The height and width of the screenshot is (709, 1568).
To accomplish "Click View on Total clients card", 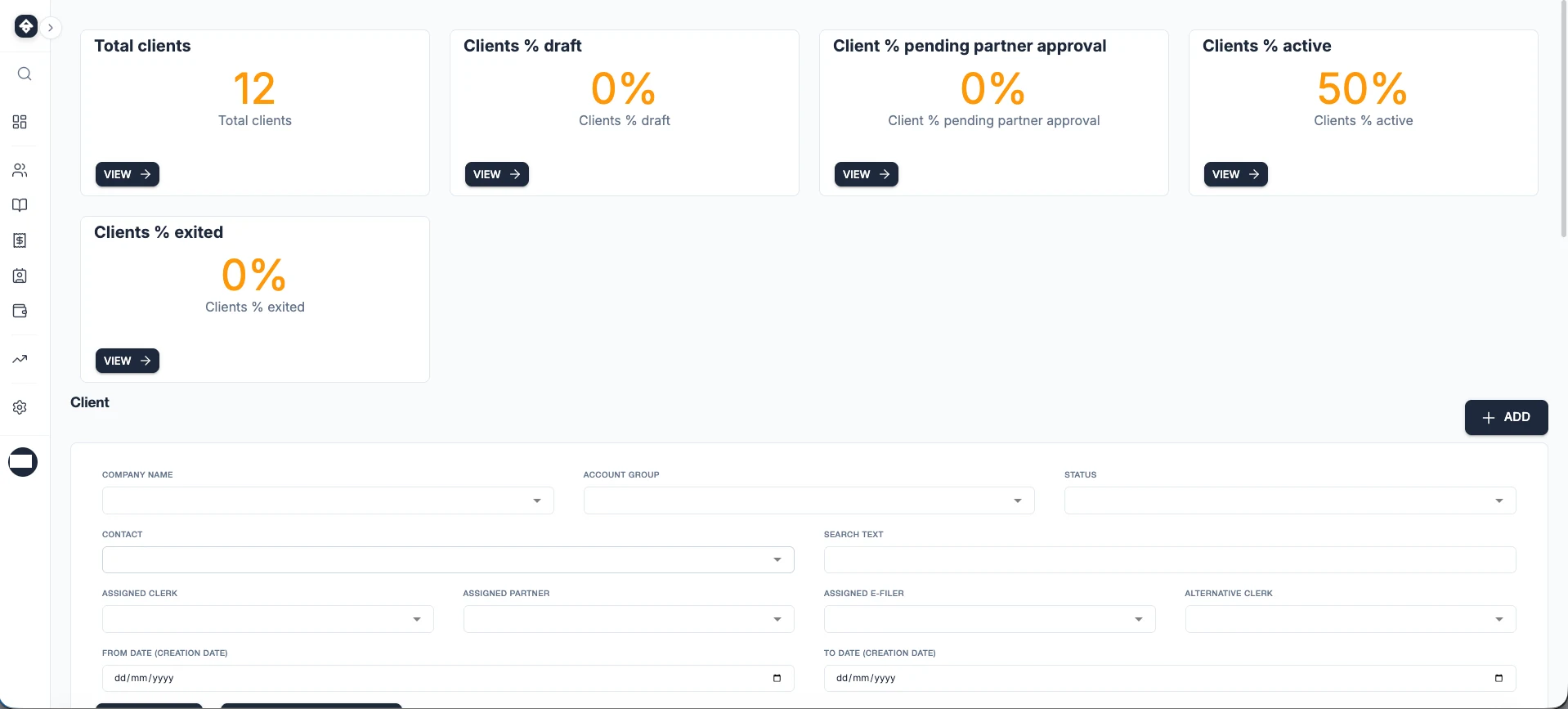I will (128, 174).
